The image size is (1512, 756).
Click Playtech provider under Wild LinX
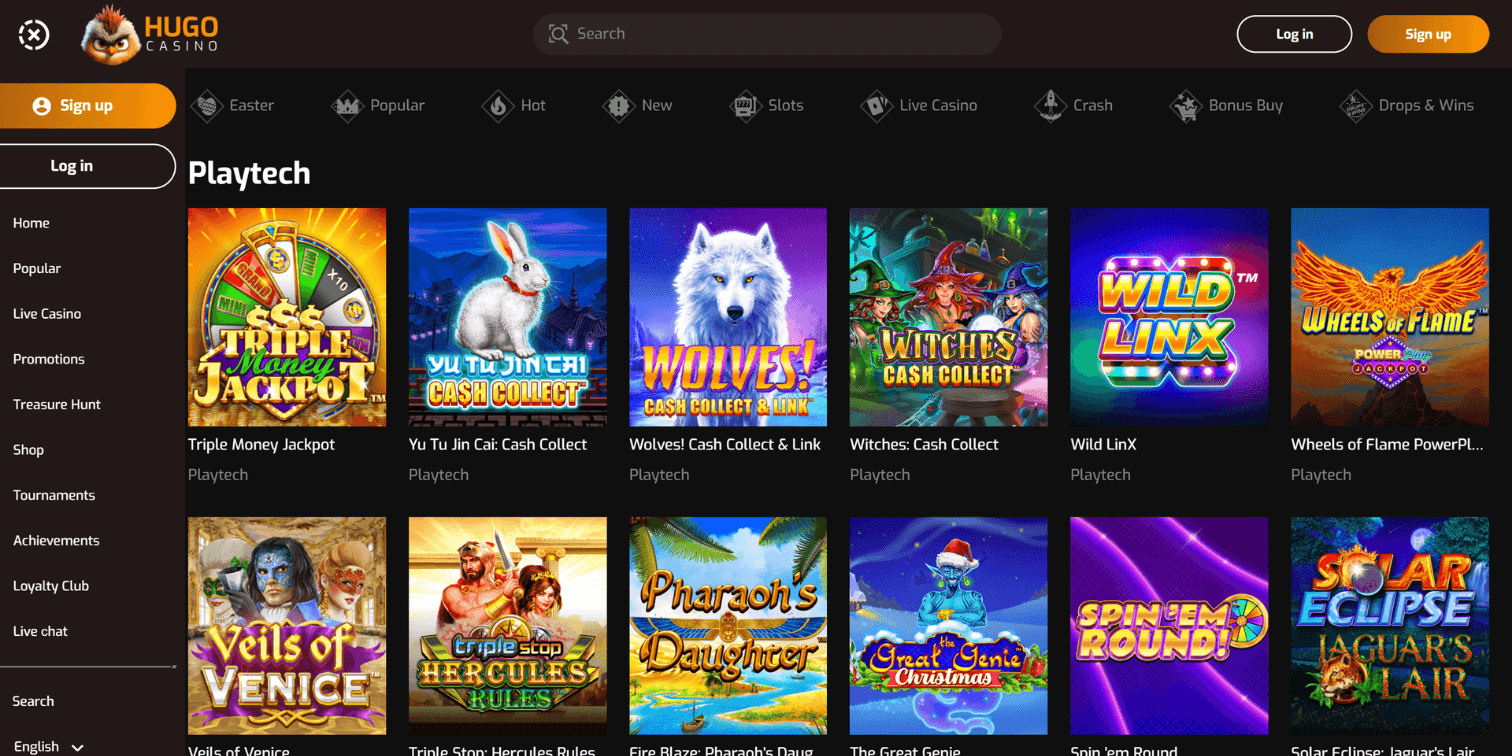pyautogui.click(x=1100, y=475)
